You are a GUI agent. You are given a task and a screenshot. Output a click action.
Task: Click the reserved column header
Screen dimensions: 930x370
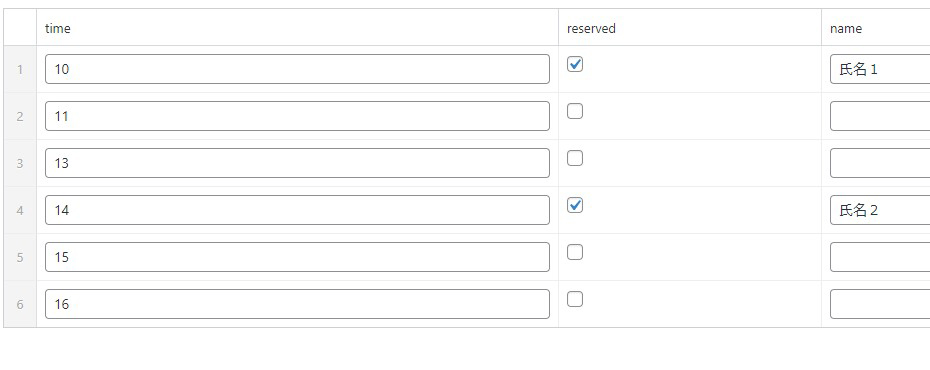591,28
